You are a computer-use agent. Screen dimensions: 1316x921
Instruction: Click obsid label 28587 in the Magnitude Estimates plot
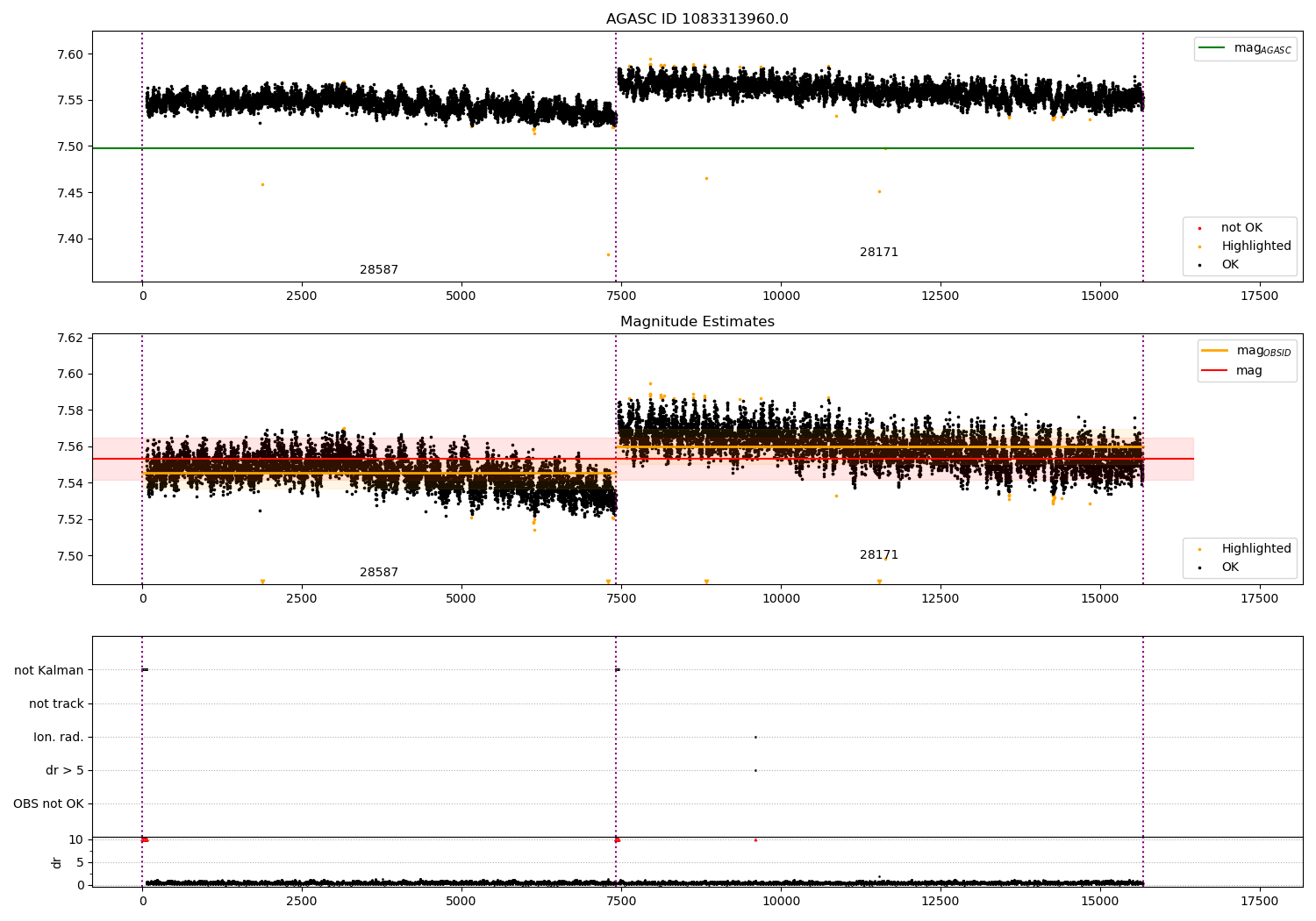(x=379, y=573)
